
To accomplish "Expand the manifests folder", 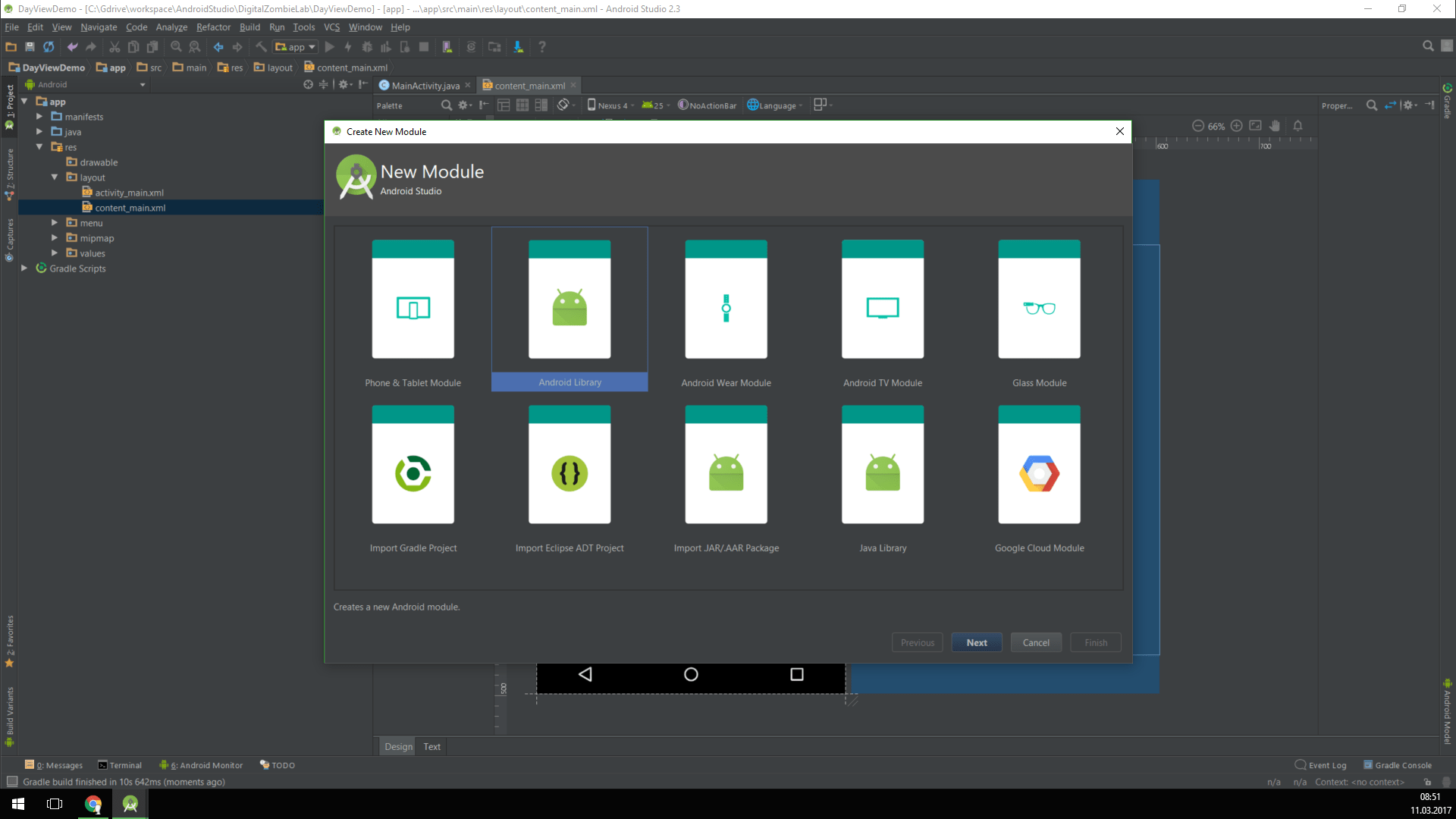I will pyautogui.click(x=39, y=116).
